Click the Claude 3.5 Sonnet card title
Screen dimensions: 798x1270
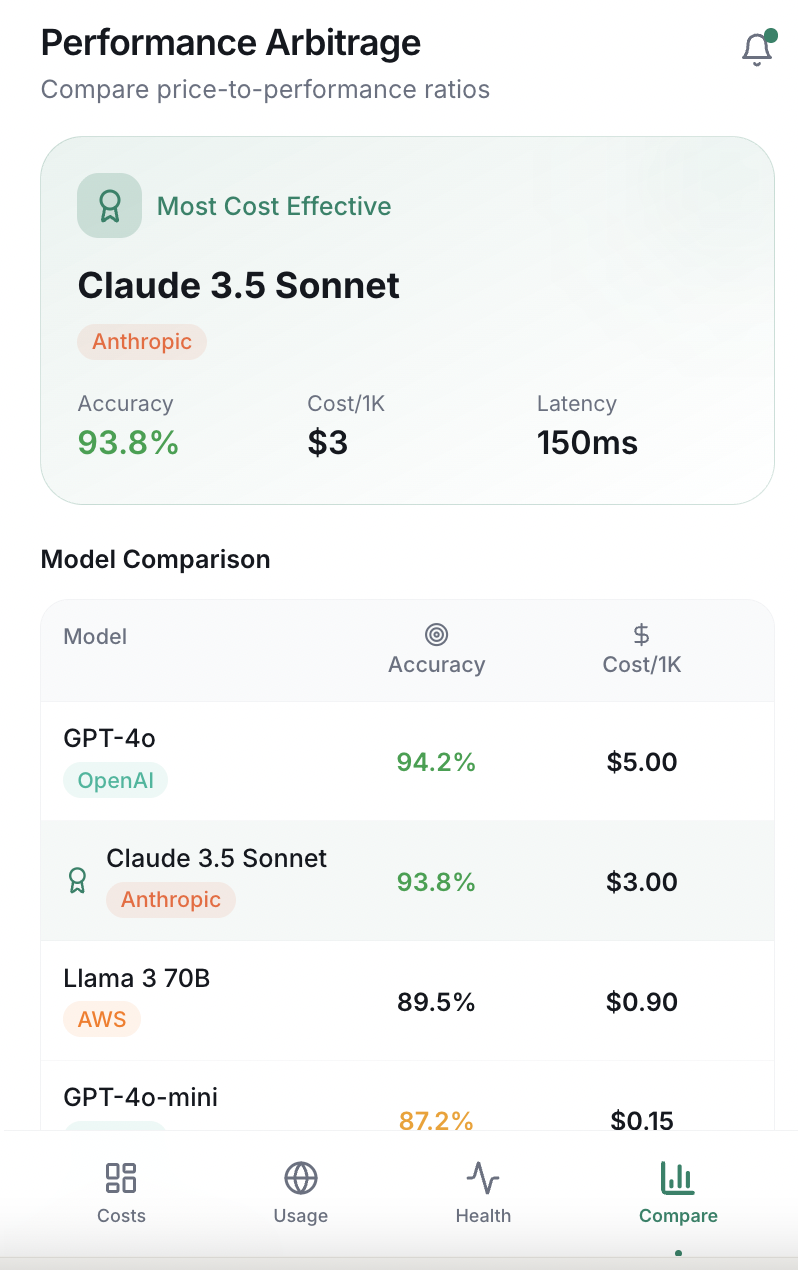[x=239, y=286]
